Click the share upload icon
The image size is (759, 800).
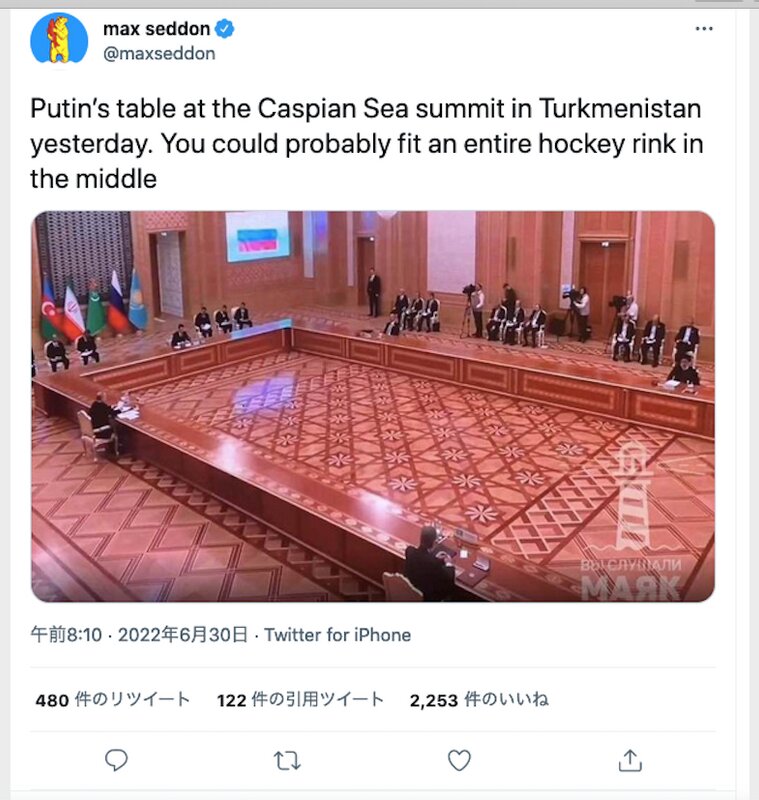click(x=630, y=760)
